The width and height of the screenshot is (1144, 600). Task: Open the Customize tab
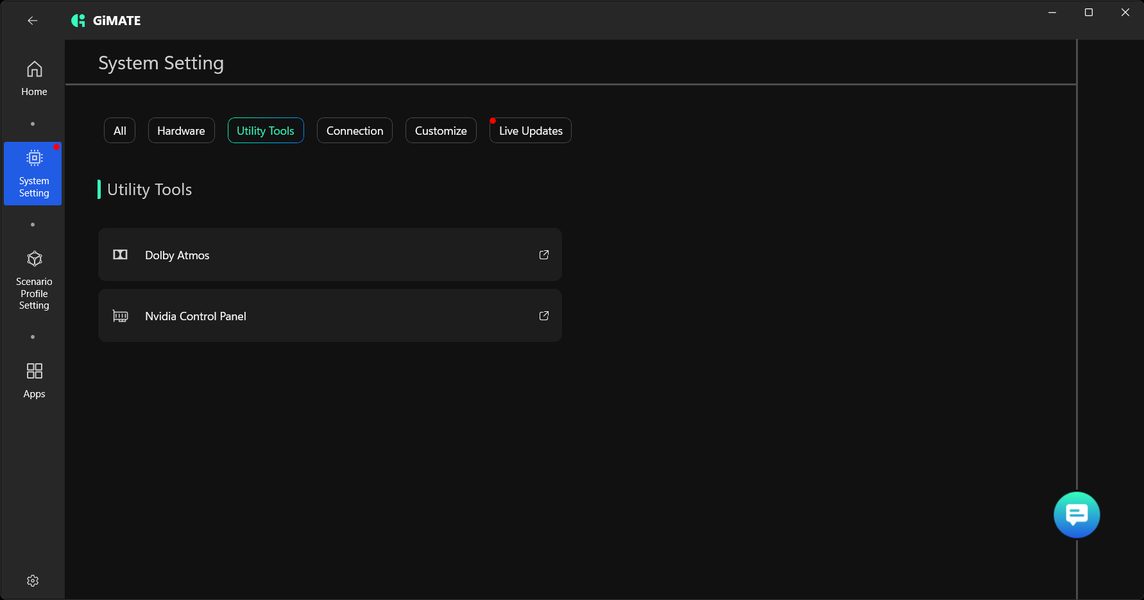coord(441,131)
